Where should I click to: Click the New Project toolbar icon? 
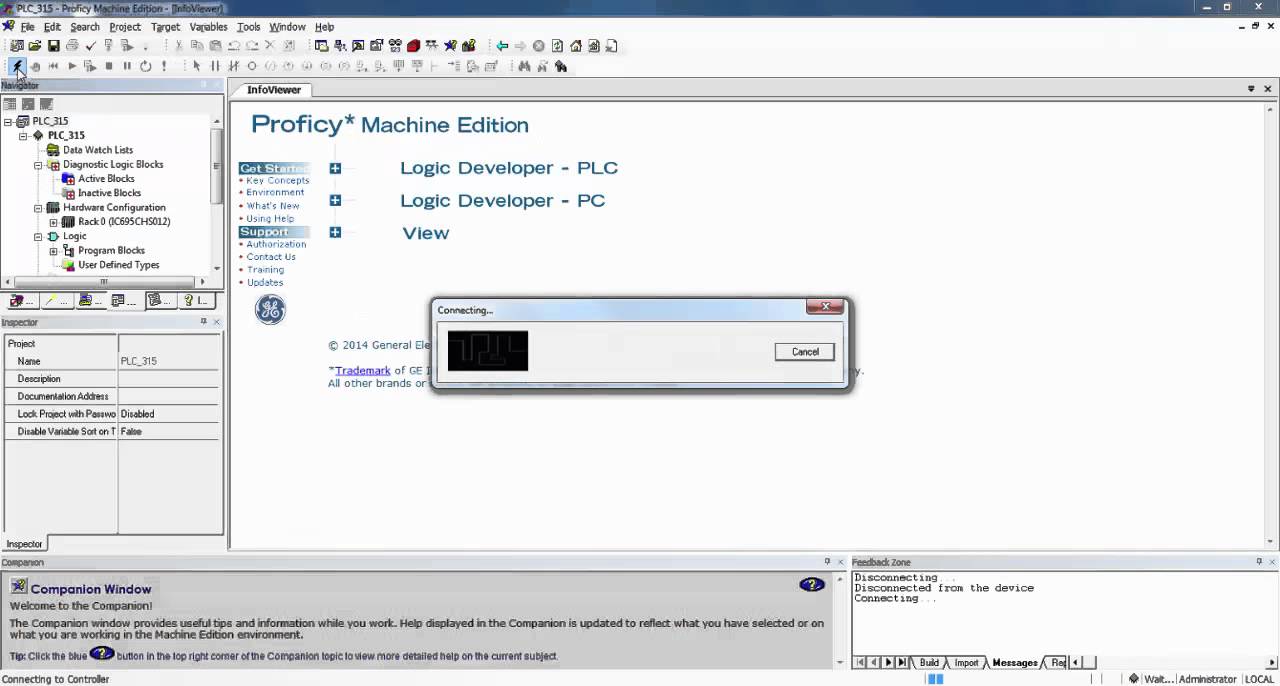[x=16, y=45]
